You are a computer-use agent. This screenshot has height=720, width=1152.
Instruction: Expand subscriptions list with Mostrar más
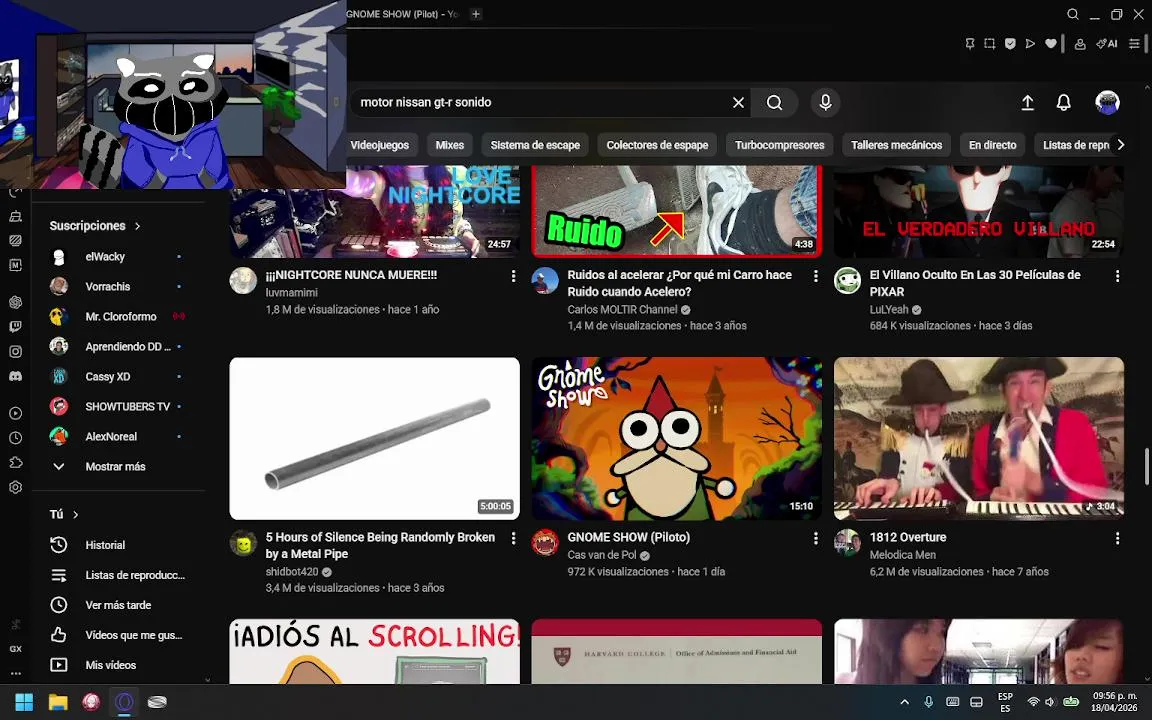[x=115, y=467]
